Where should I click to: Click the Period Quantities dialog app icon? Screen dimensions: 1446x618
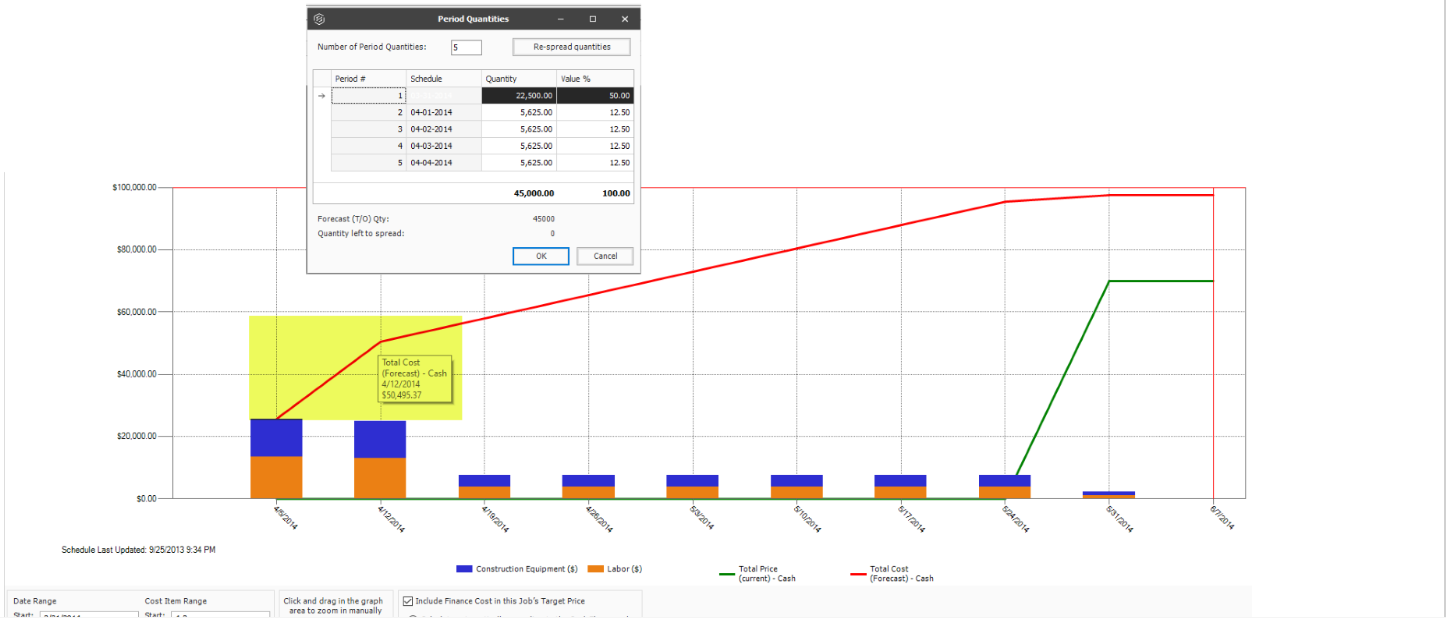(319, 19)
